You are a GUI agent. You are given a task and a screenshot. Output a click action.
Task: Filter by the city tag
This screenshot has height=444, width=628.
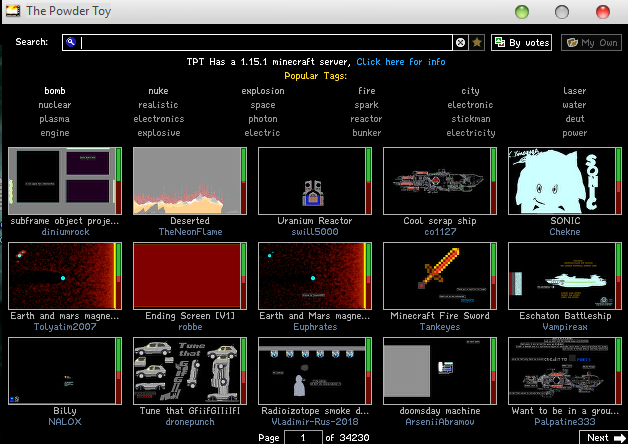pos(470,91)
